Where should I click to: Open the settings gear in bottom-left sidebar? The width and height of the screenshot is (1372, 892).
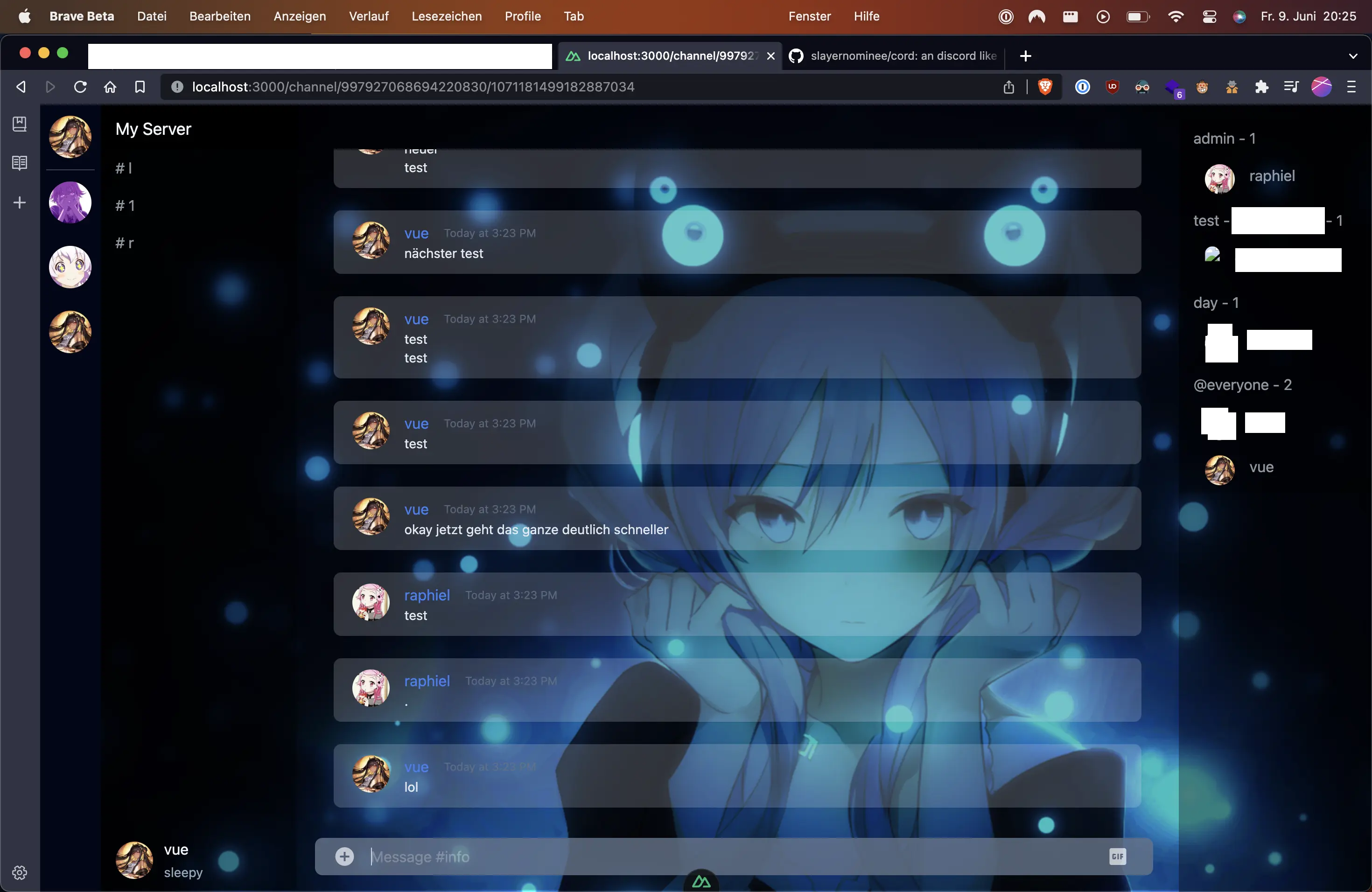coord(20,872)
